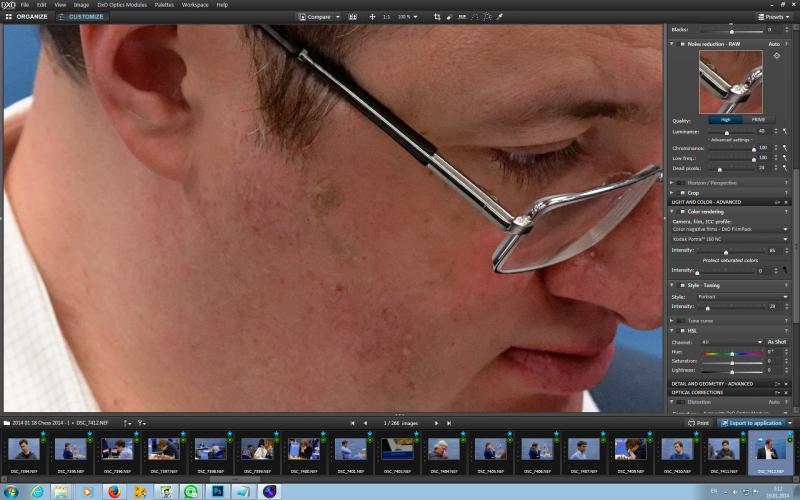Open help for the Noise reduction palette
Viewport: 800px width, 500px height.
coord(786,44)
